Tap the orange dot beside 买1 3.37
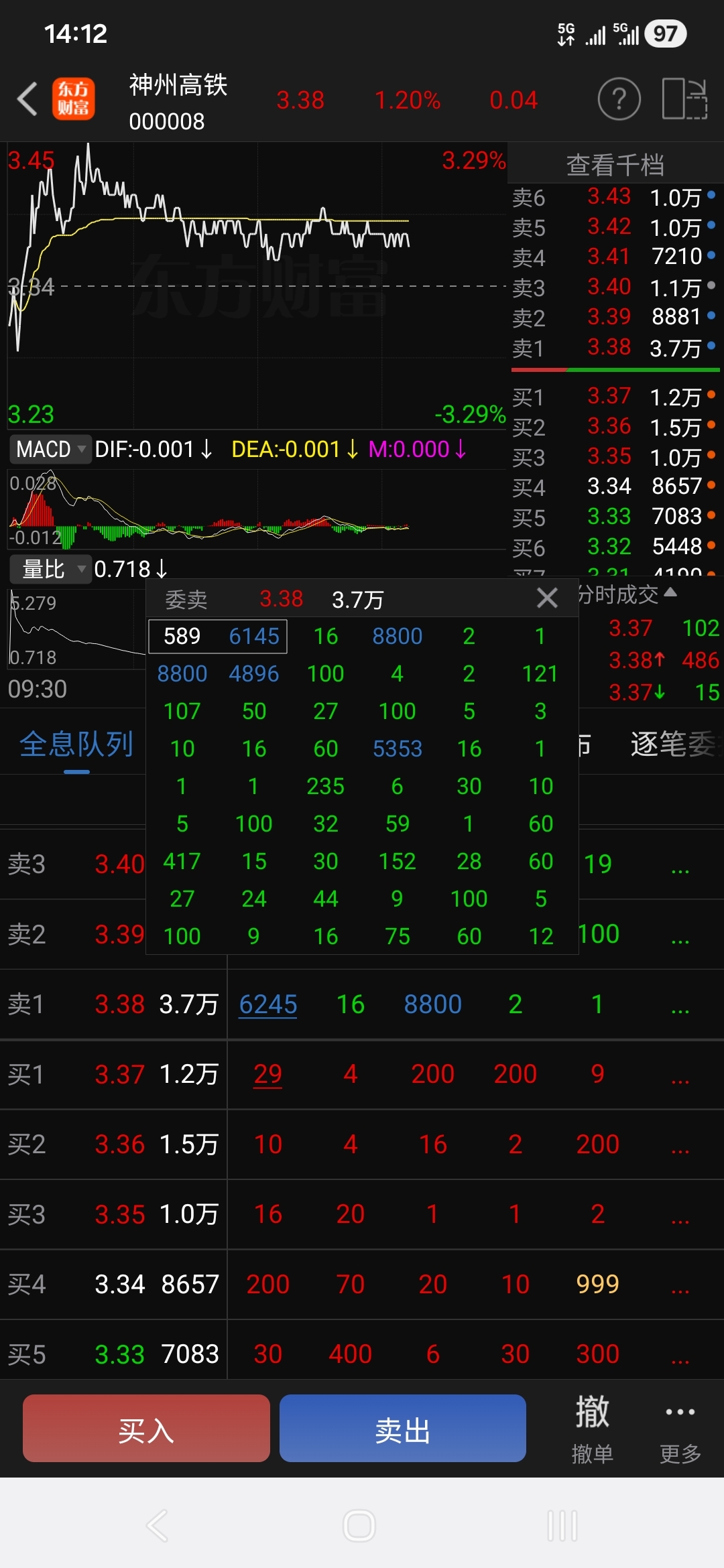The width and height of the screenshot is (724, 1568). 711,395
